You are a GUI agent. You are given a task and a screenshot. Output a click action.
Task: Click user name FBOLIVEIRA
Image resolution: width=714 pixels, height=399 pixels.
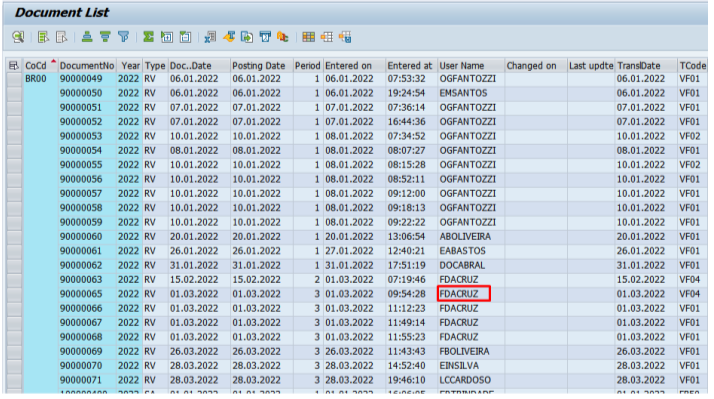pos(464,352)
